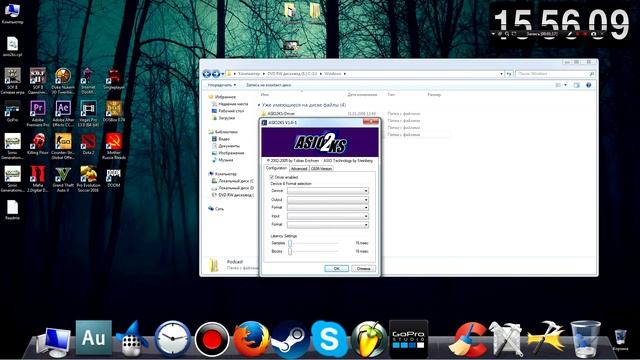Sort by the Имя column header
This screenshot has width=640, height=360.
[264, 95]
